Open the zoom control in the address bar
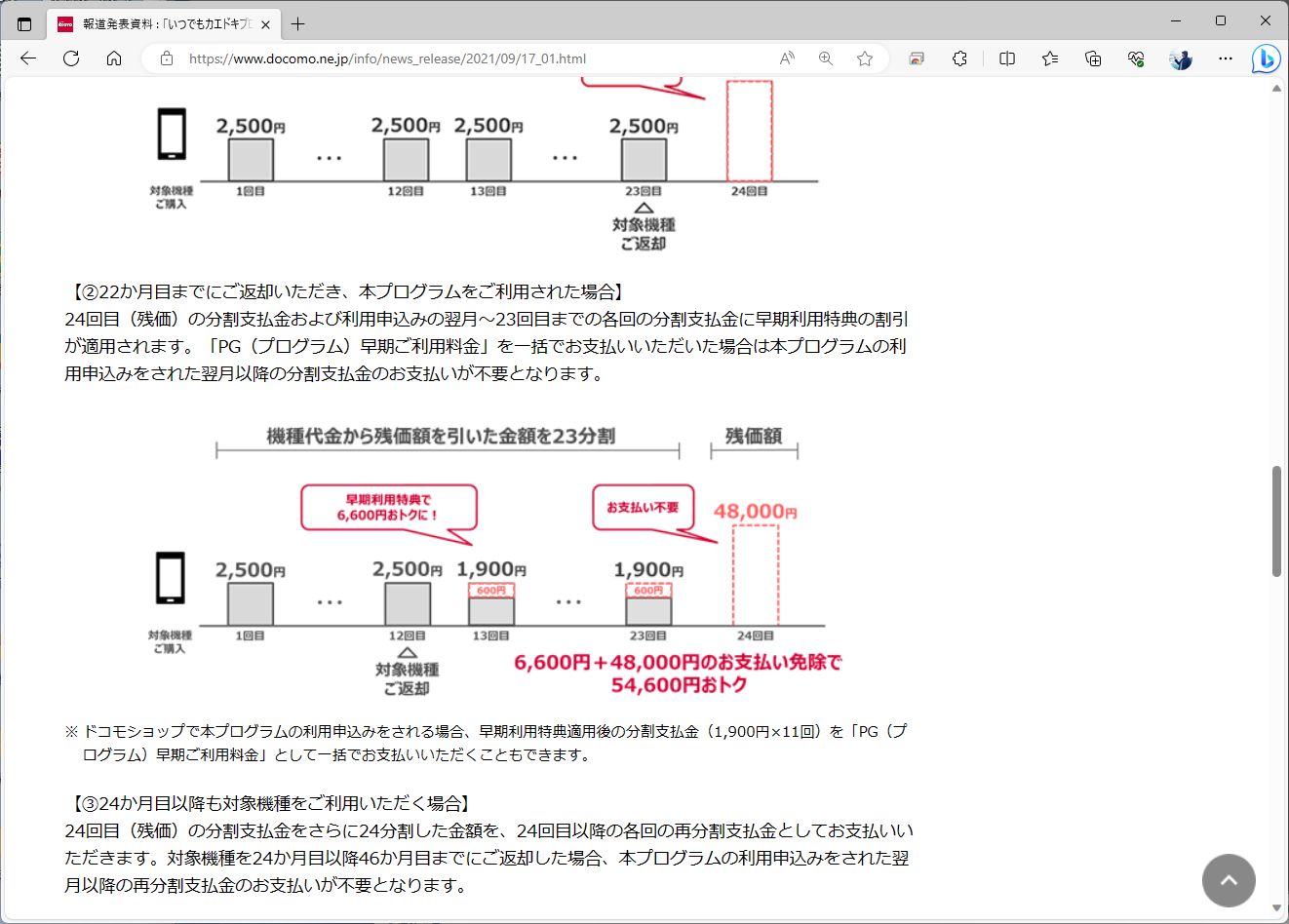1289x924 pixels. [825, 58]
